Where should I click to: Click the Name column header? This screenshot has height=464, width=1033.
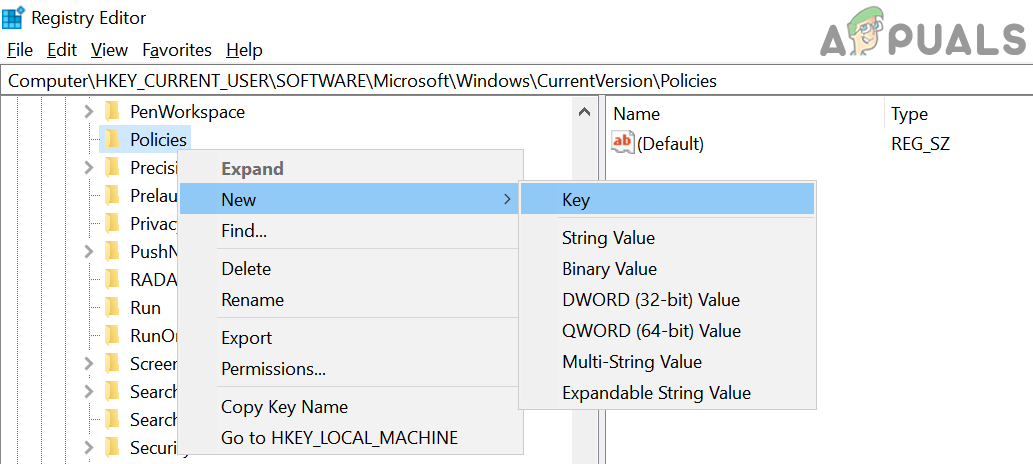coord(637,114)
